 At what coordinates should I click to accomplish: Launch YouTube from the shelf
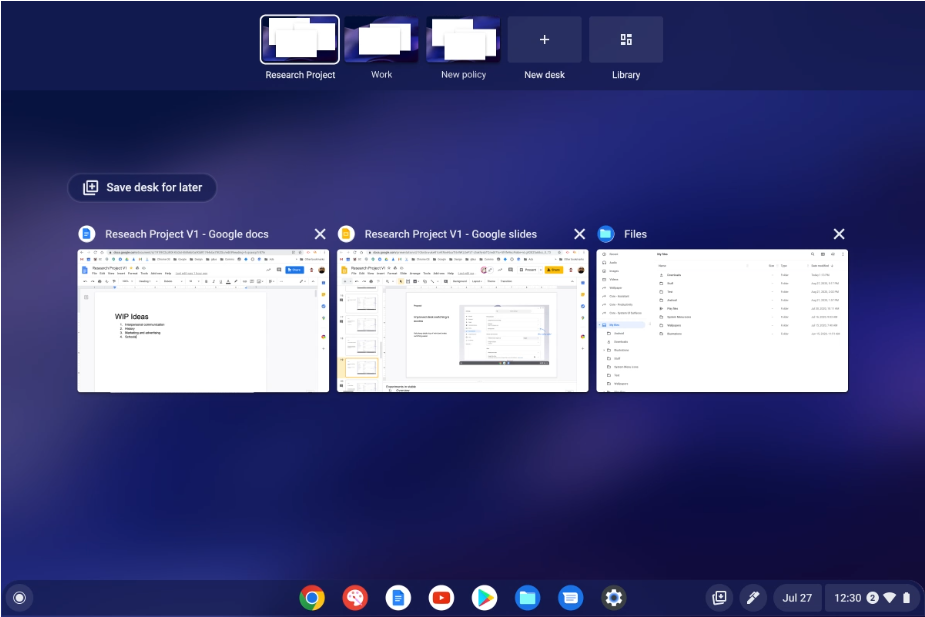(x=441, y=598)
